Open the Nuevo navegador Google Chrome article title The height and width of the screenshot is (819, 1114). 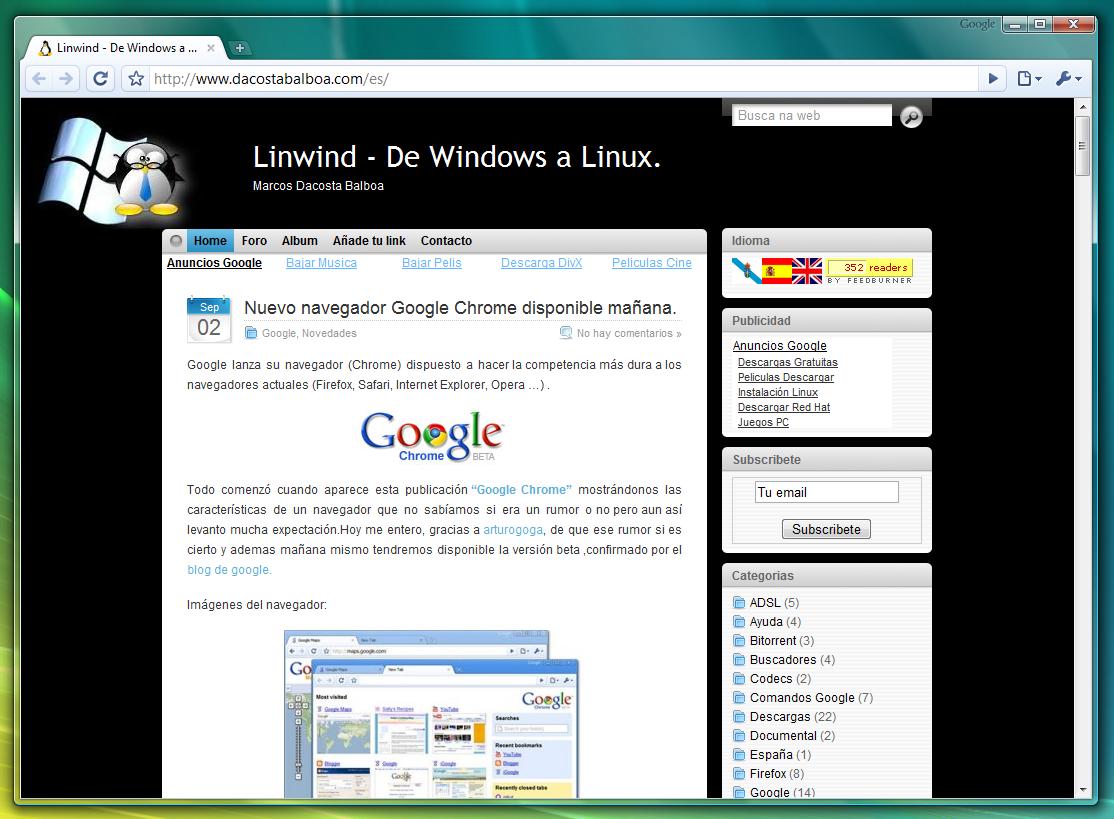point(460,308)
